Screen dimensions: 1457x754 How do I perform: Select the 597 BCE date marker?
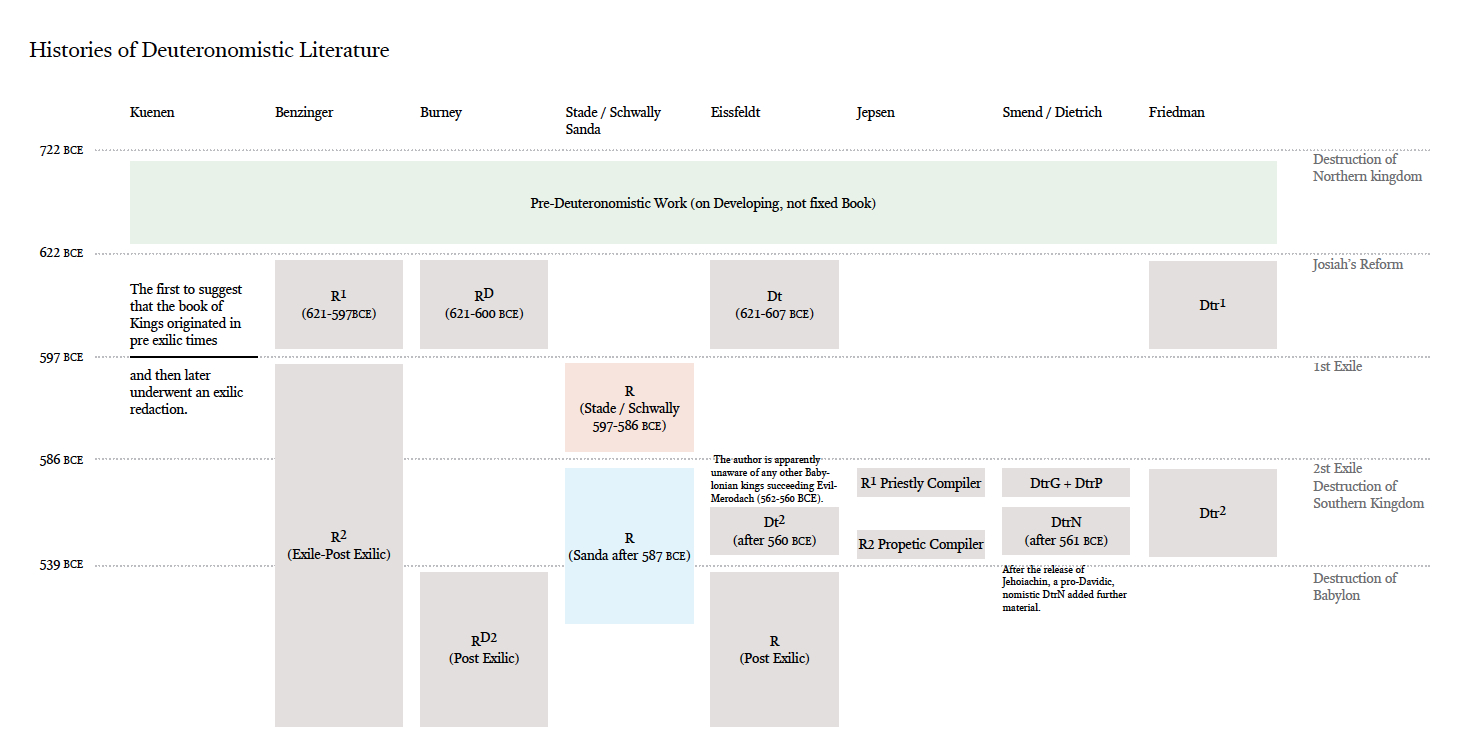61,357
